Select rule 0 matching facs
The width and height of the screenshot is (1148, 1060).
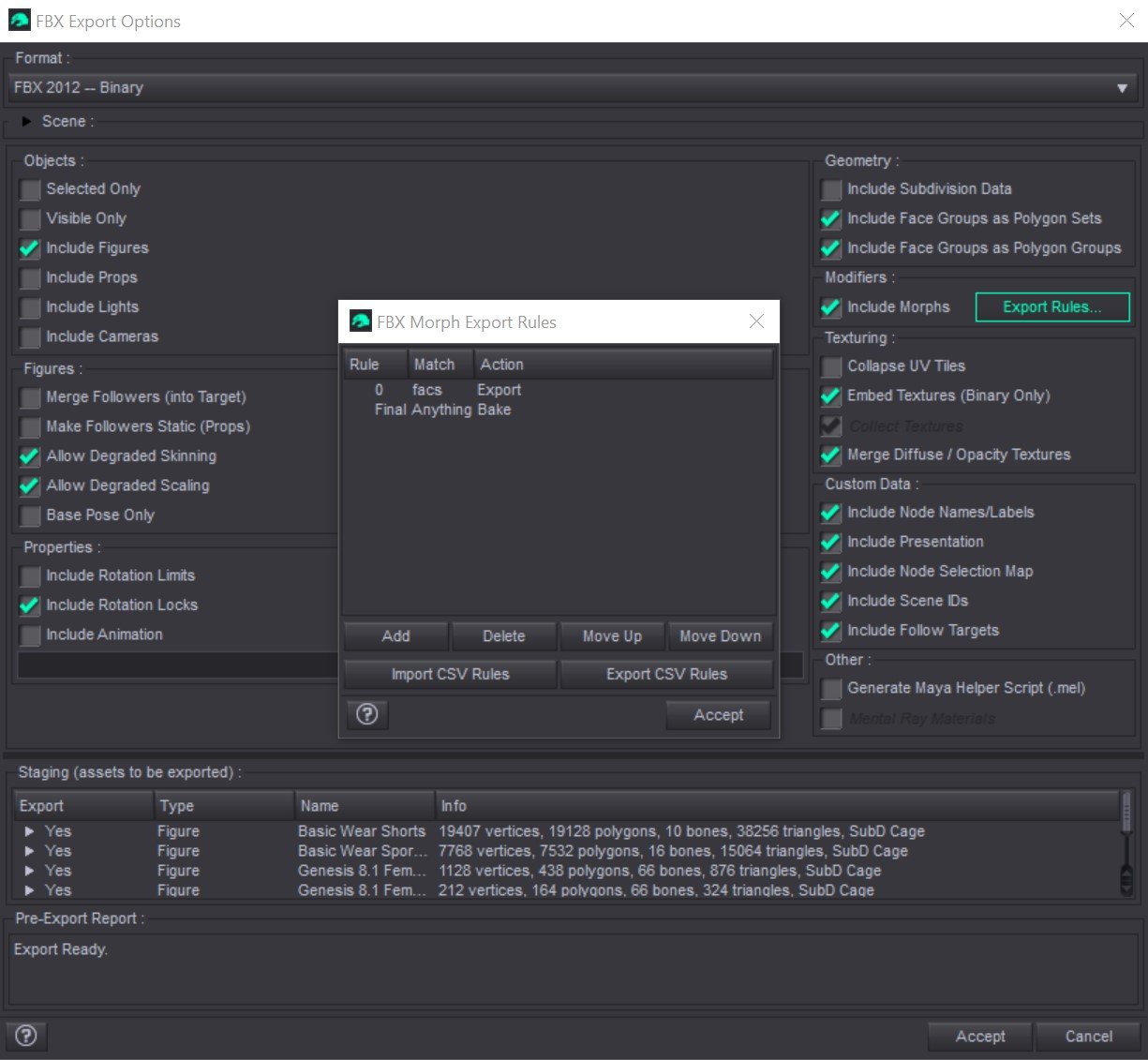(559, 390)
